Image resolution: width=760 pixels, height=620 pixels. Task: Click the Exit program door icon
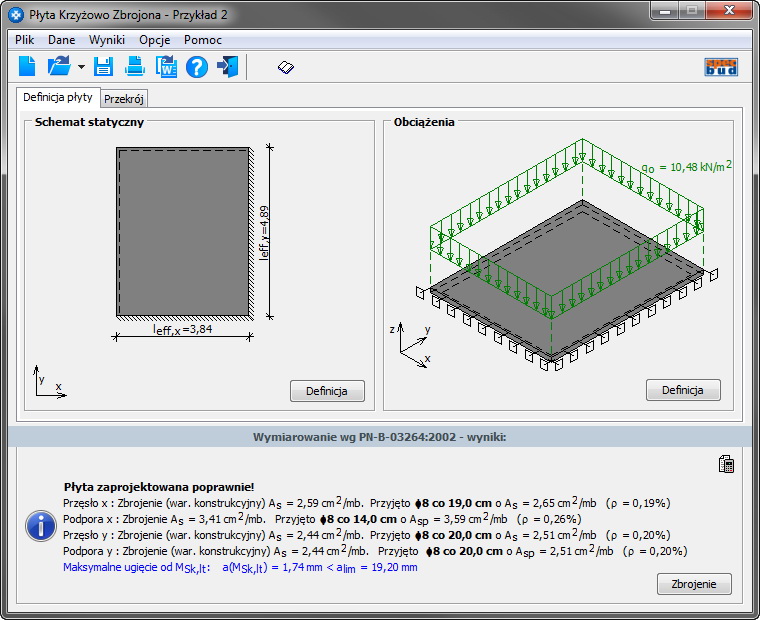[x=228, y=67]
